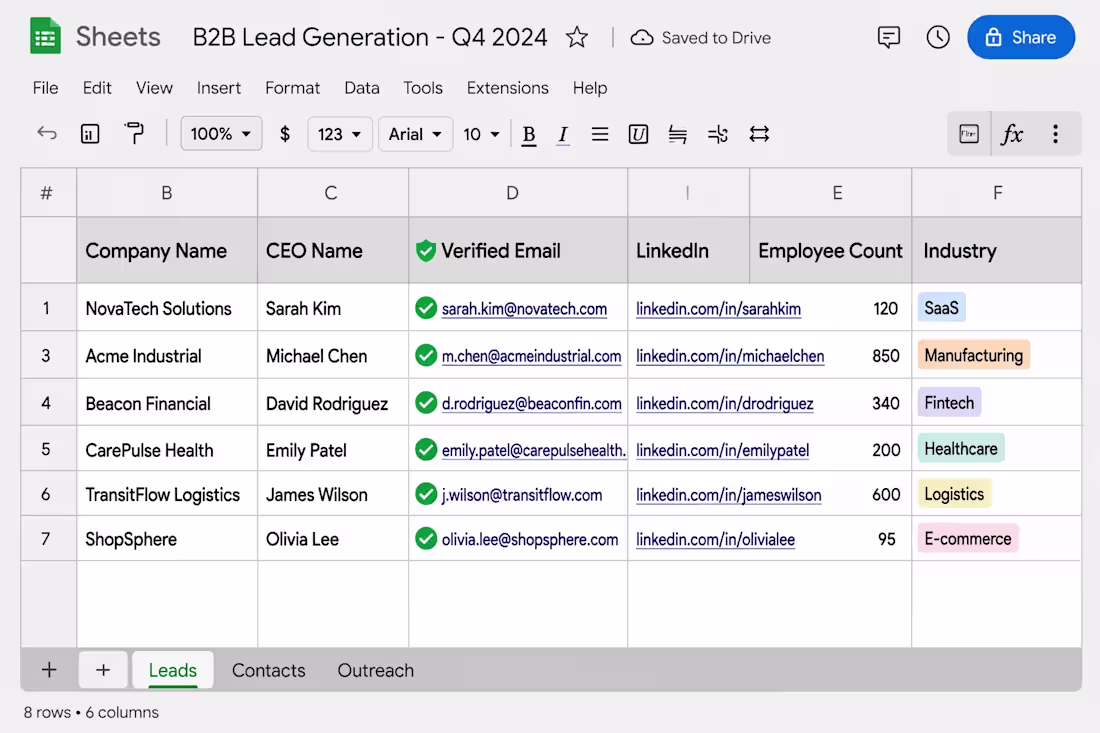This screenshot has height=733, width=1100.
Task: Click the green Sheets logo icon
Action: coord(46,36)
